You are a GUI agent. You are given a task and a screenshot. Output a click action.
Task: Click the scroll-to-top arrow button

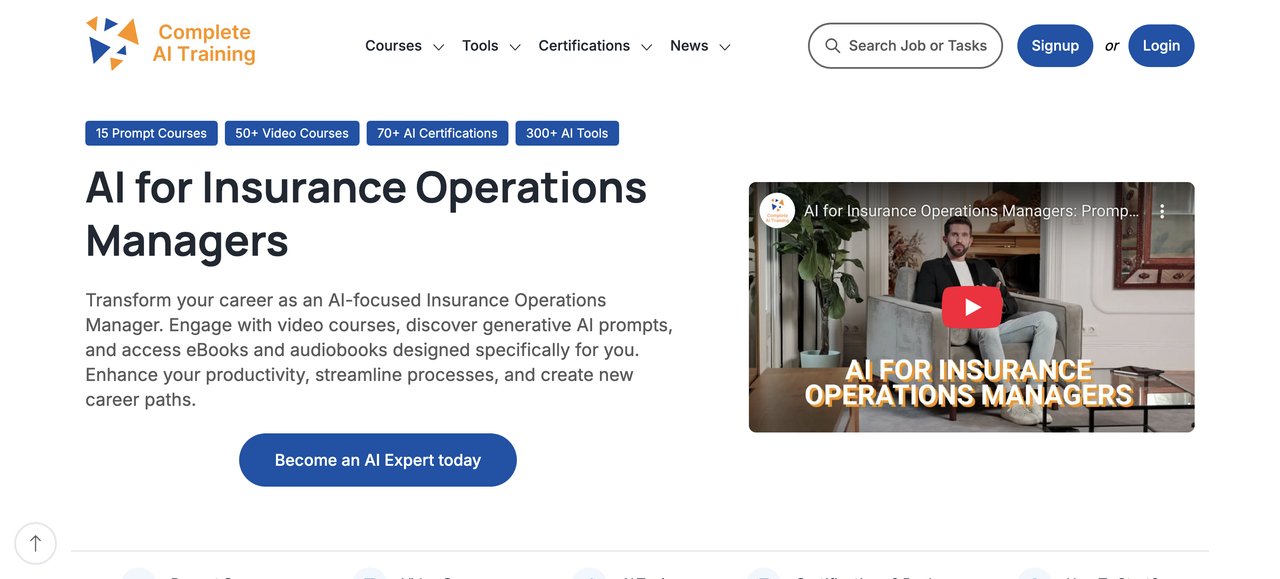(x=36, y=543)
